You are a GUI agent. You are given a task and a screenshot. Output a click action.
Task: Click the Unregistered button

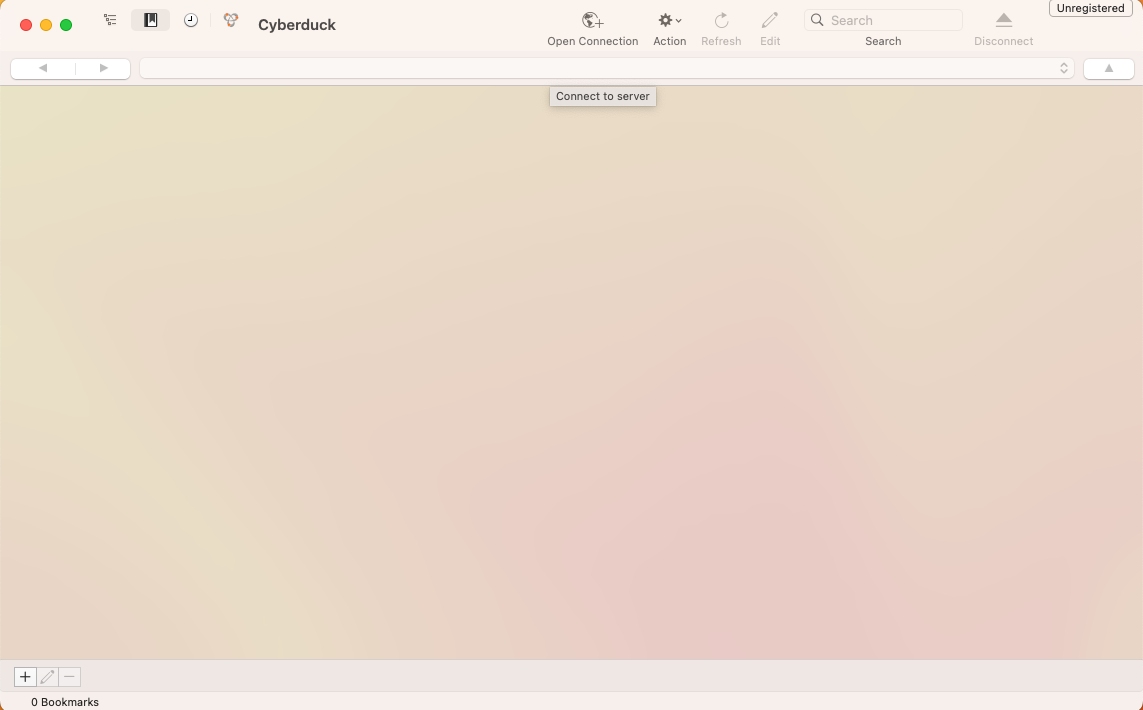click(1090, 8)
